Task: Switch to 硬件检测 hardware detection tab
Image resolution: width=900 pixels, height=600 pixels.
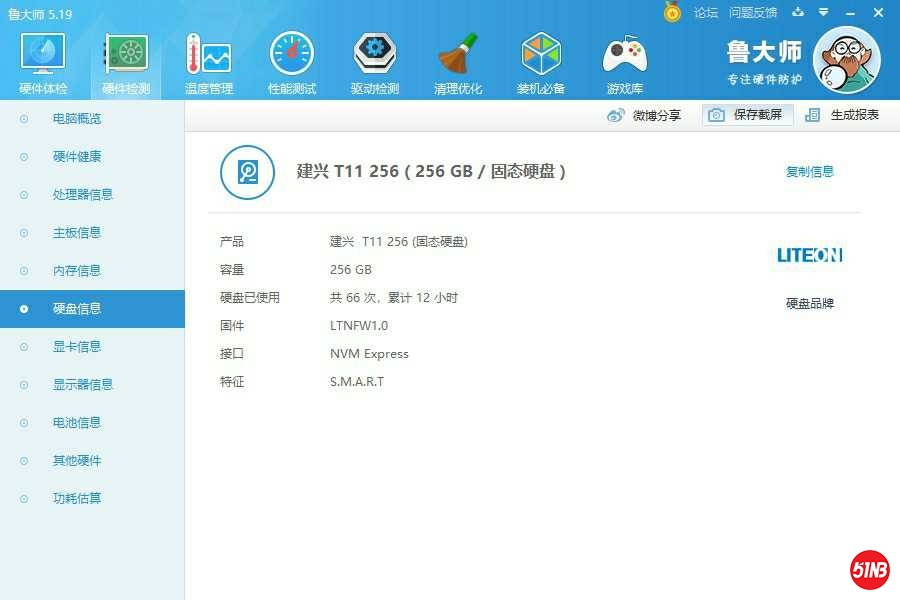Action: click(124, 60)
